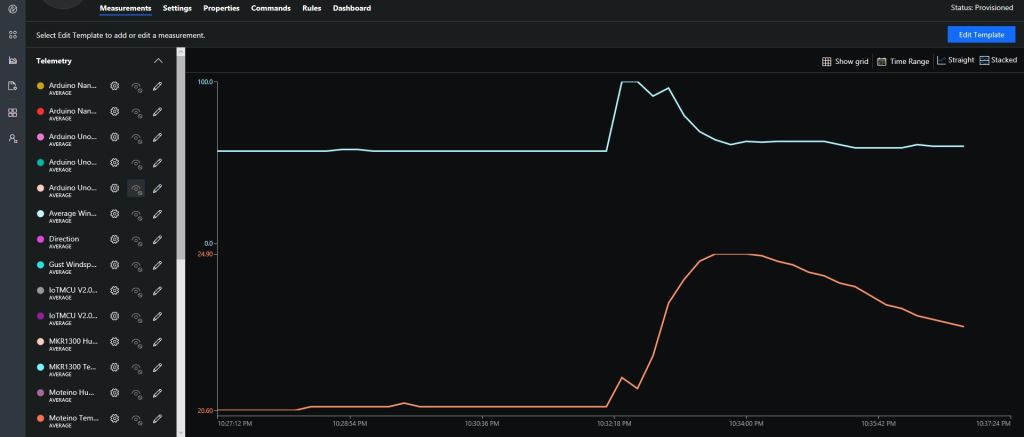
Task: Click pencil edit icon for Gust Windspeed
Action: click(157, 266)
